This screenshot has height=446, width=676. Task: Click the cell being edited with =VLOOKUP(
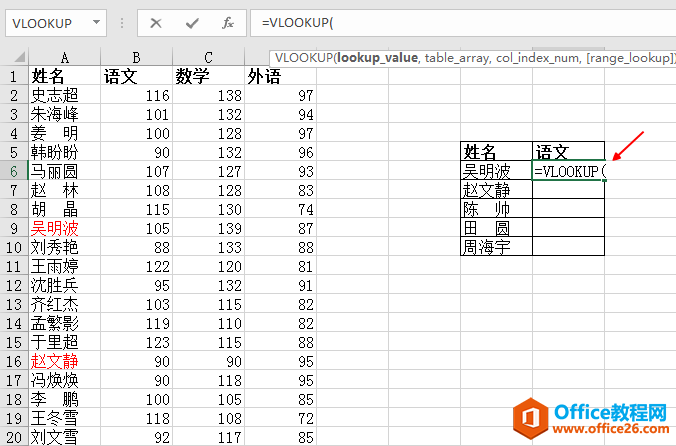(568, 171)
